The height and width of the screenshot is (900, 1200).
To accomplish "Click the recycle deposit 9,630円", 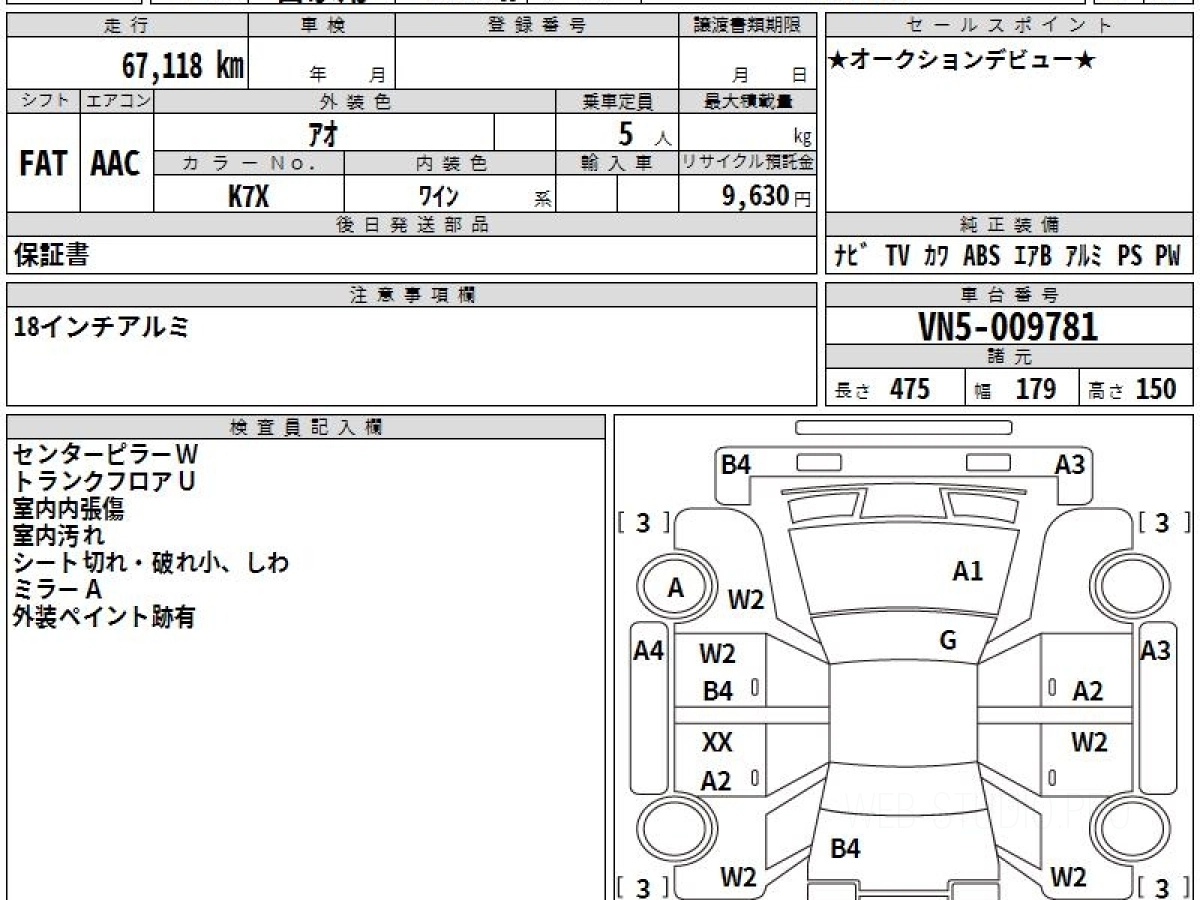I will coord(767,196).
